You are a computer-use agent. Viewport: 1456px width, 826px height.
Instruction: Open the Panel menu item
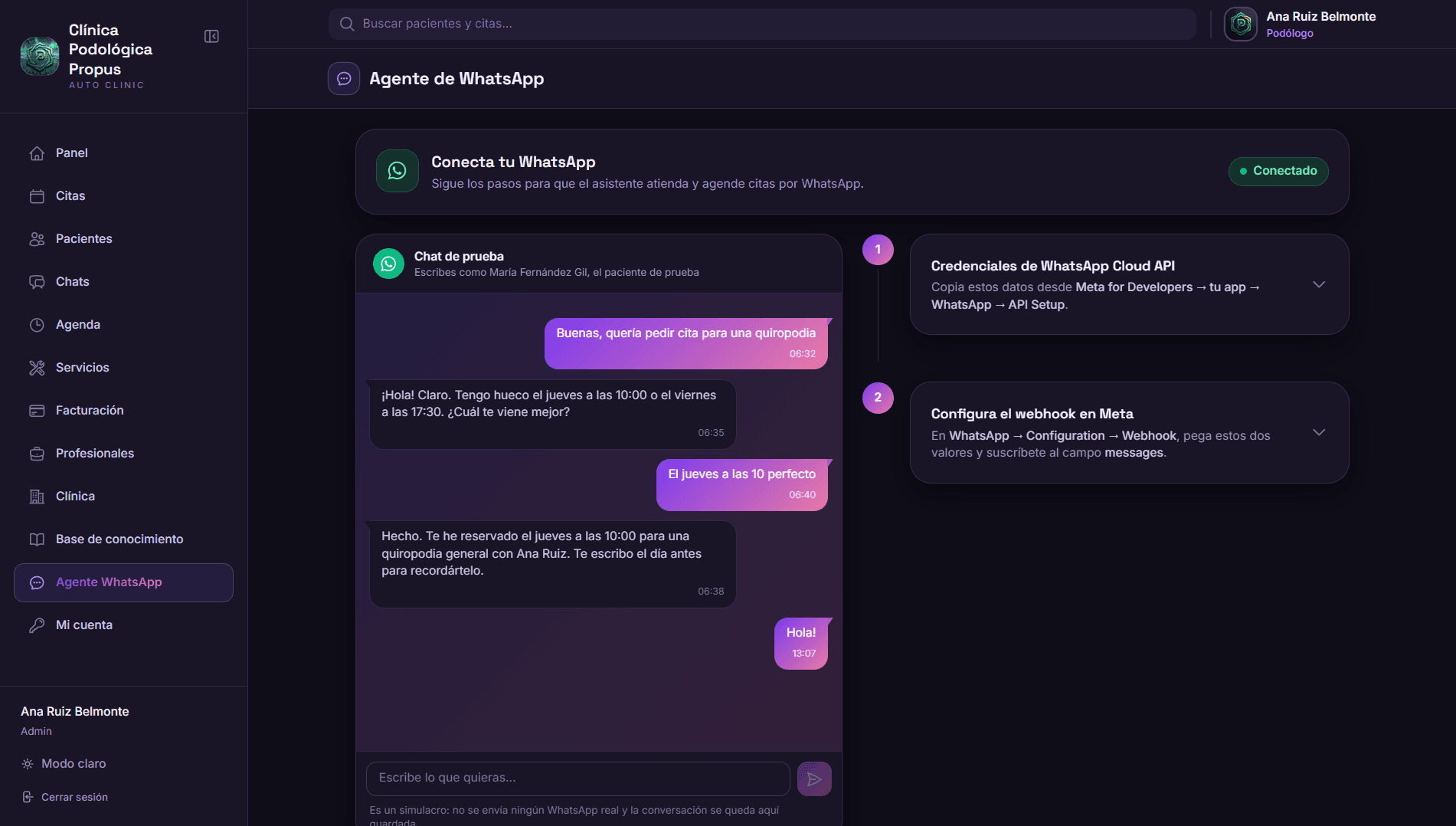(123, 153)
